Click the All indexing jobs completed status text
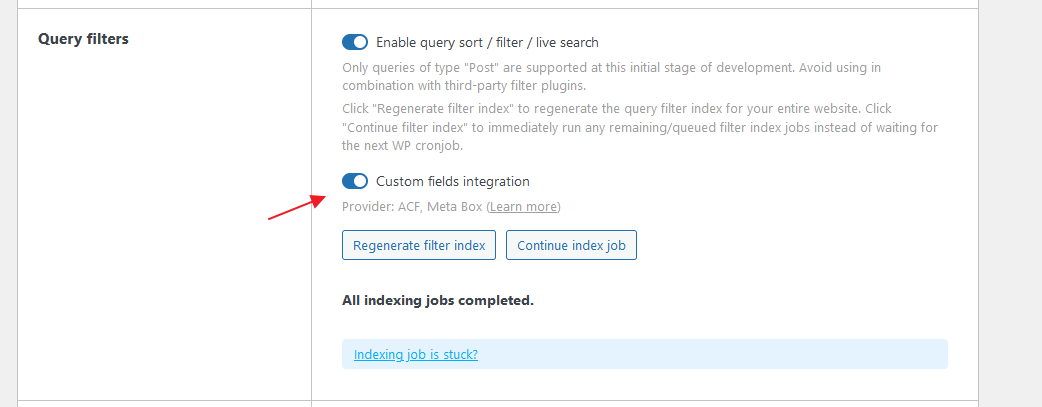The height and width of the screenshot is (407, 1042). [437, 300]
